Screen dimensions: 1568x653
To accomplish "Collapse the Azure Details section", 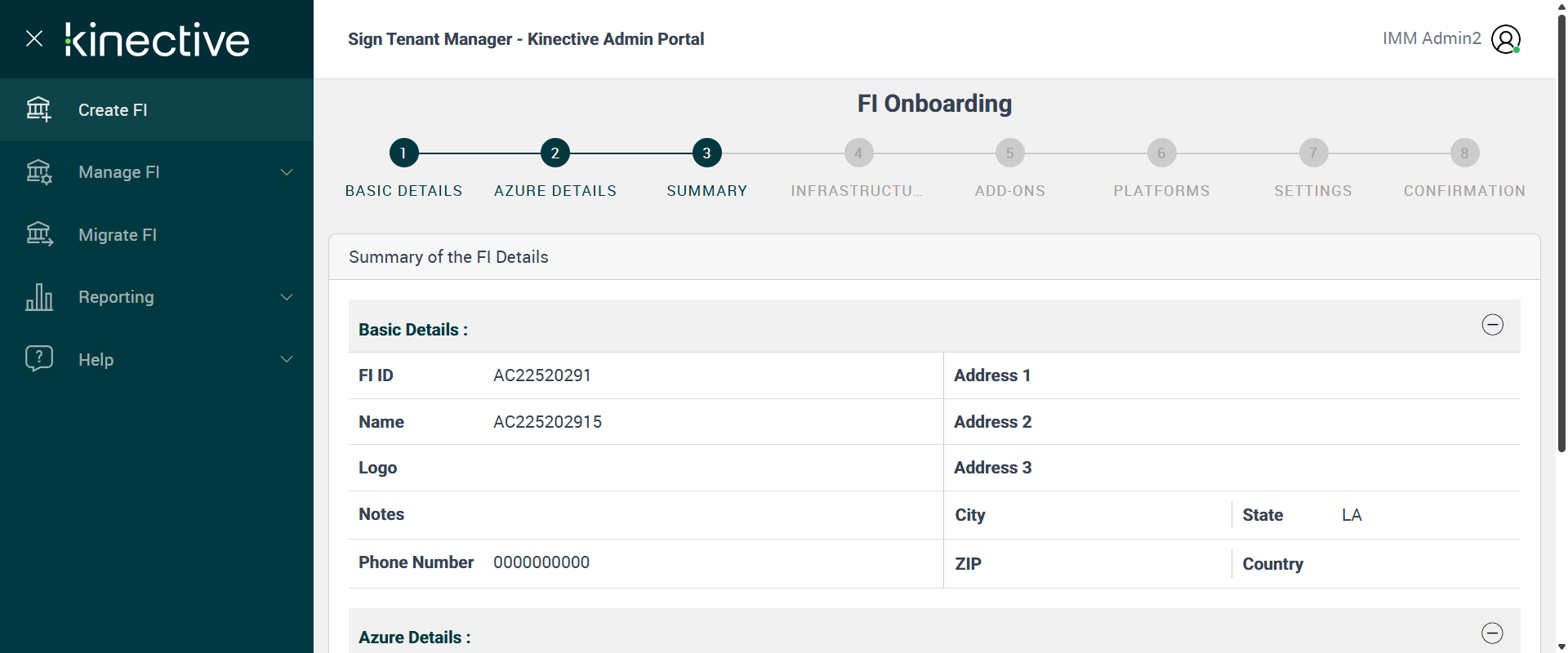I will (x=1492, y=633).
